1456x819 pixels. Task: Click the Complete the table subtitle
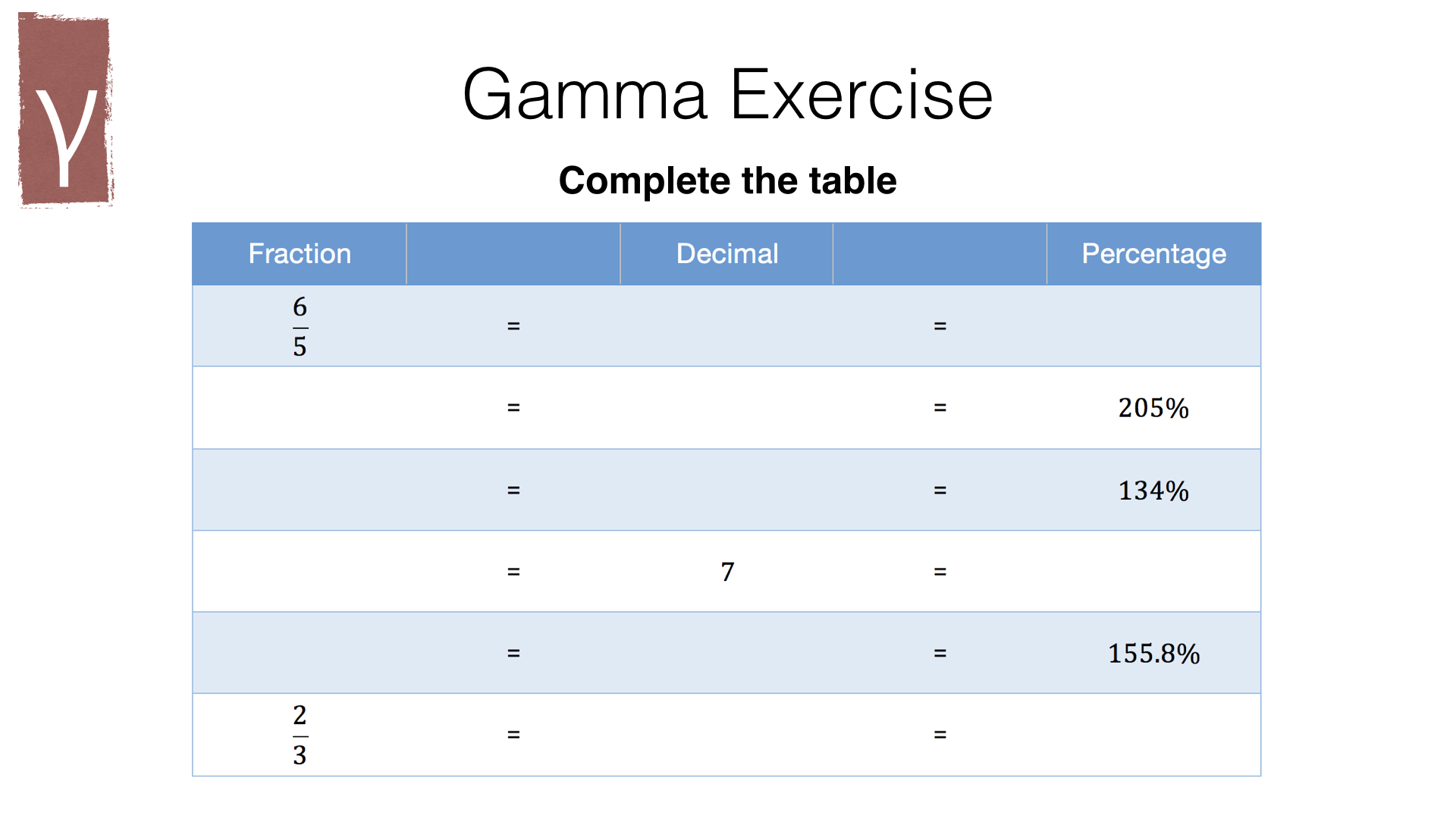pyautogui.click(x=727, y=180)
